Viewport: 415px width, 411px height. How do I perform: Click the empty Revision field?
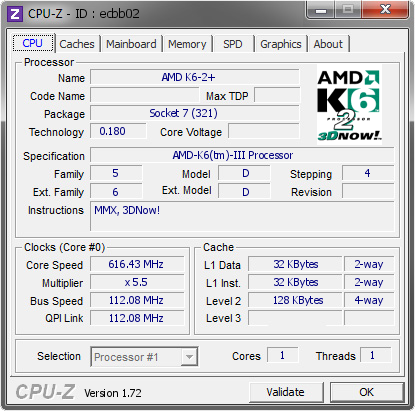coord(368,192)
